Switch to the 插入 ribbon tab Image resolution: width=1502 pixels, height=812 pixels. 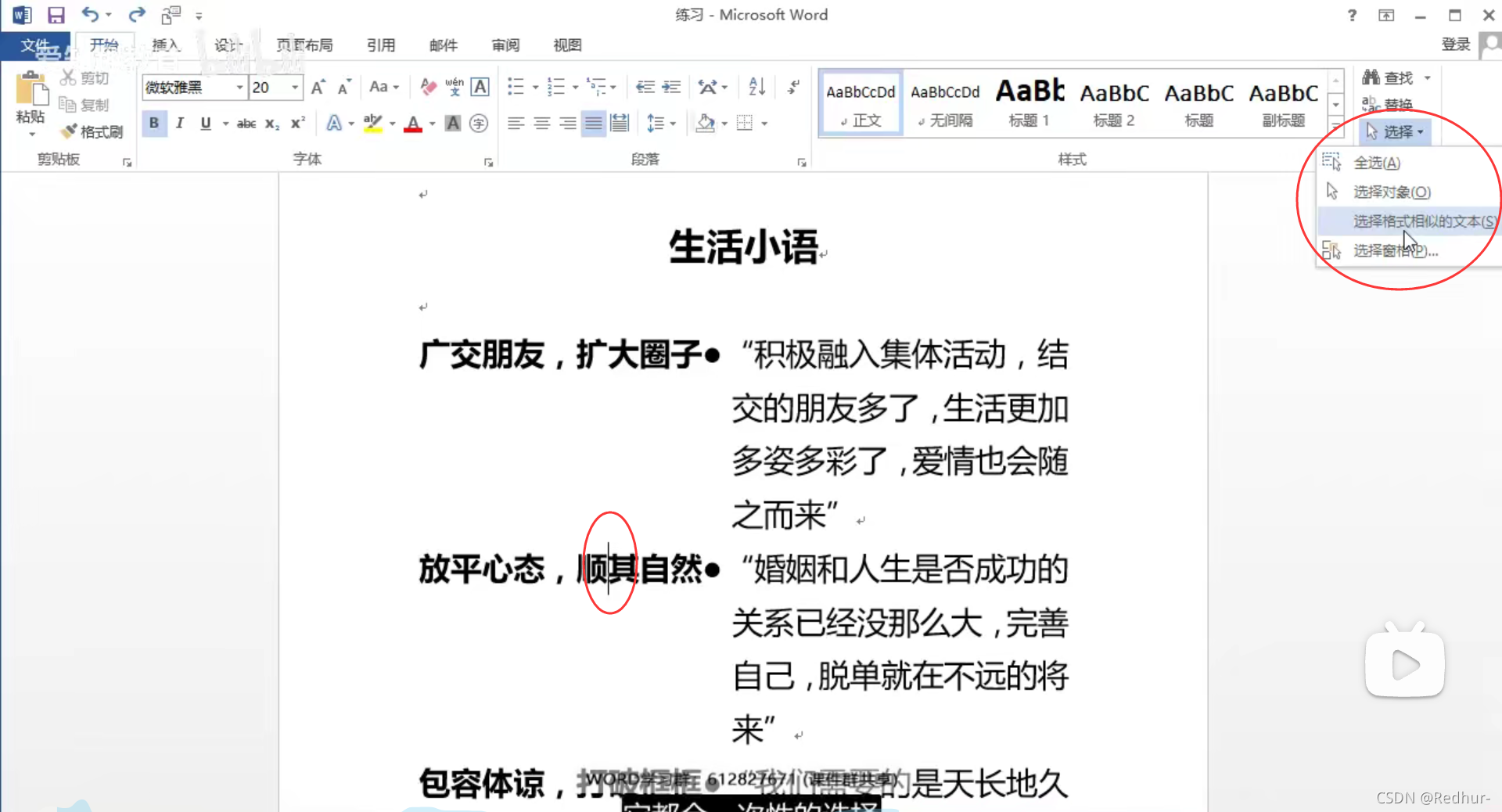[x=165, y=45]
